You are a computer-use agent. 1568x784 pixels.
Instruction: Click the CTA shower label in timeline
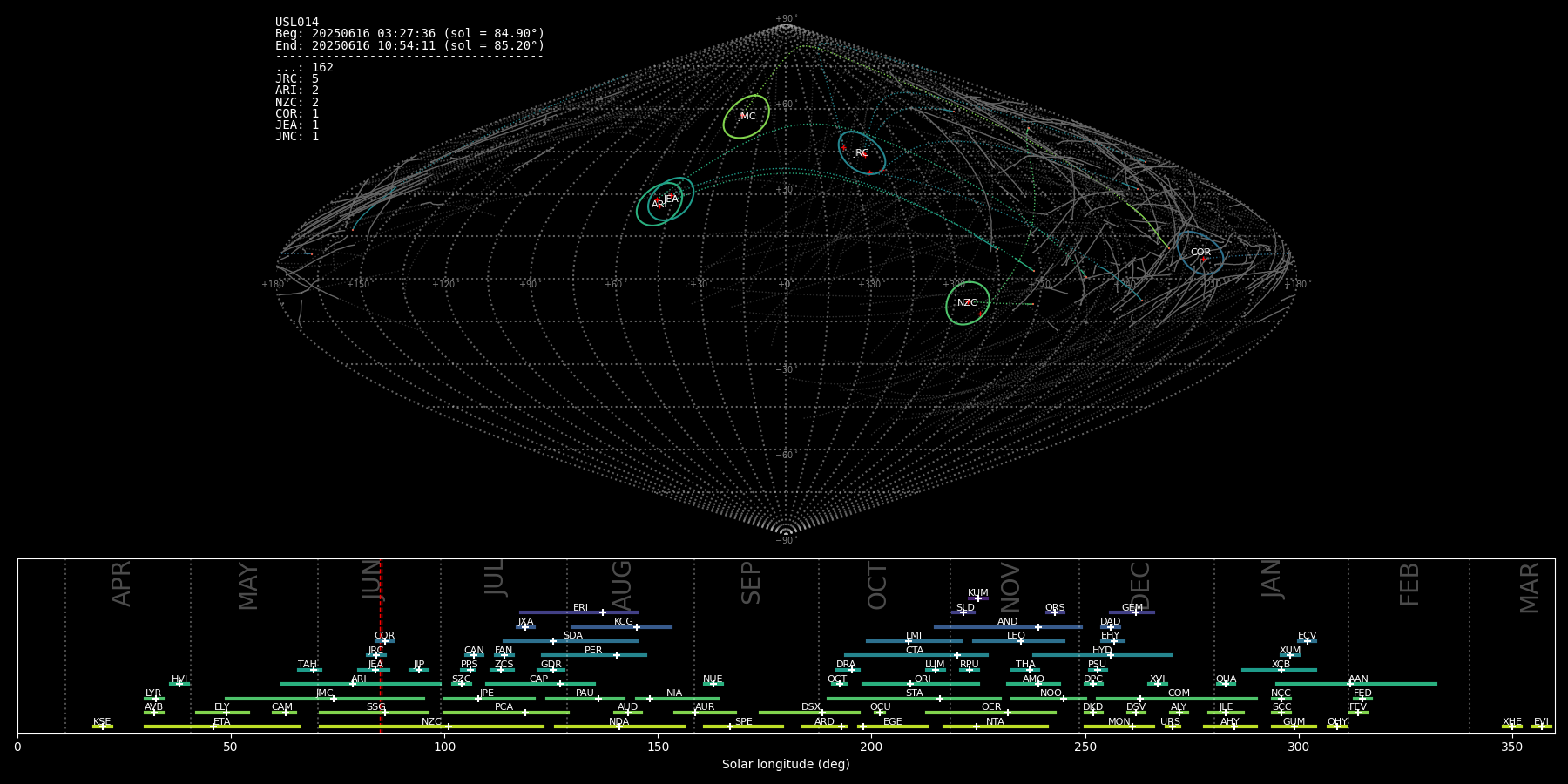[x=914, y=650]
